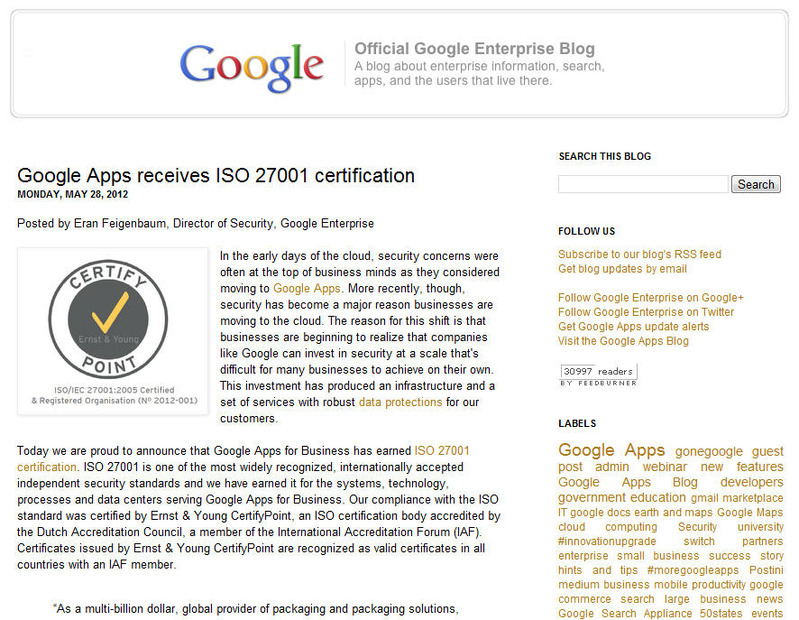Screen dimensions: 799x620
Task: Select the medium business label
Action: [604, 585]
